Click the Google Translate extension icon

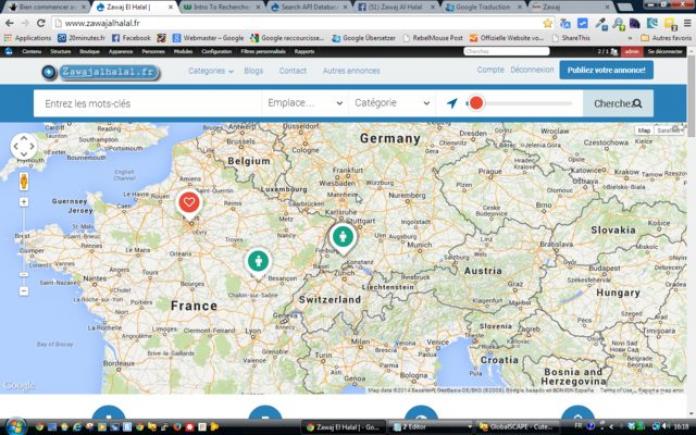pyautogui.click(x=565, y=24)
